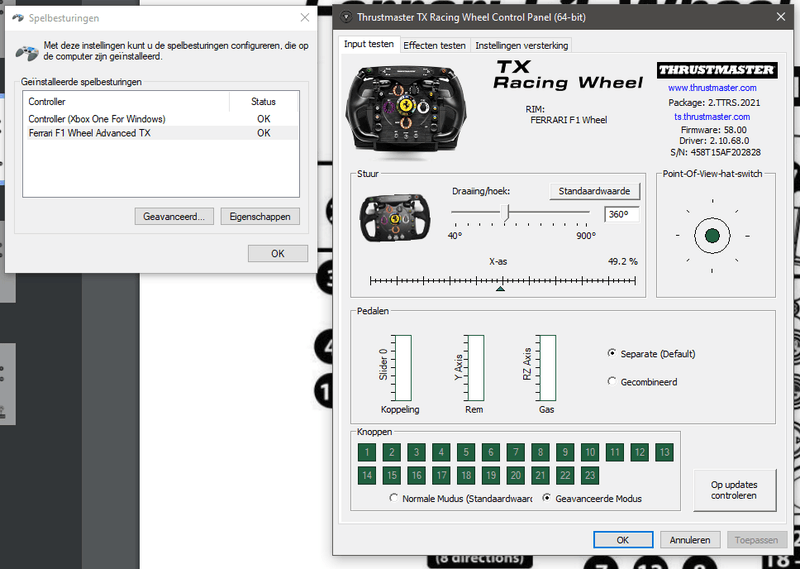Click button indicator 18 in Knoppen
This screenshot has width=800, height=569.
pos(466,476)
